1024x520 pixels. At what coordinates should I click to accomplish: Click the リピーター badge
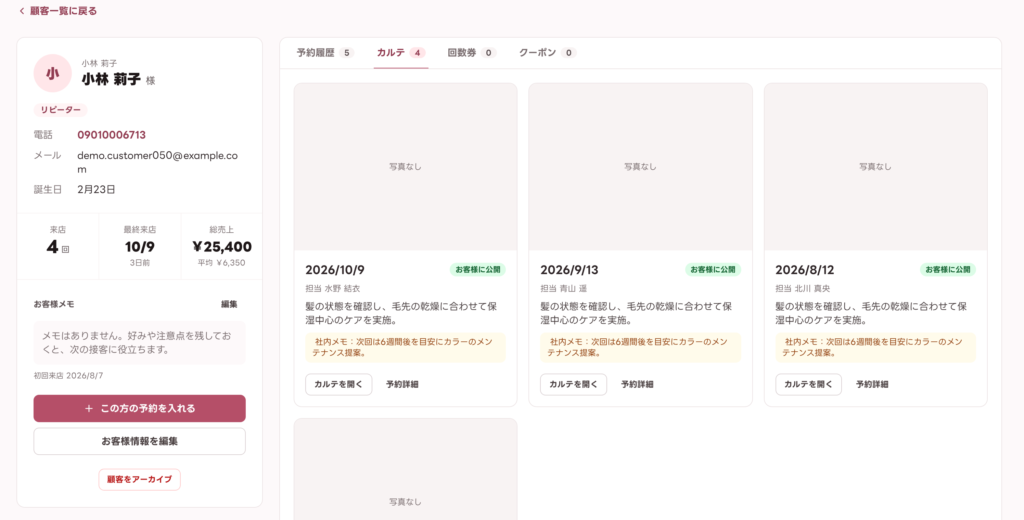tap(60, 110)
